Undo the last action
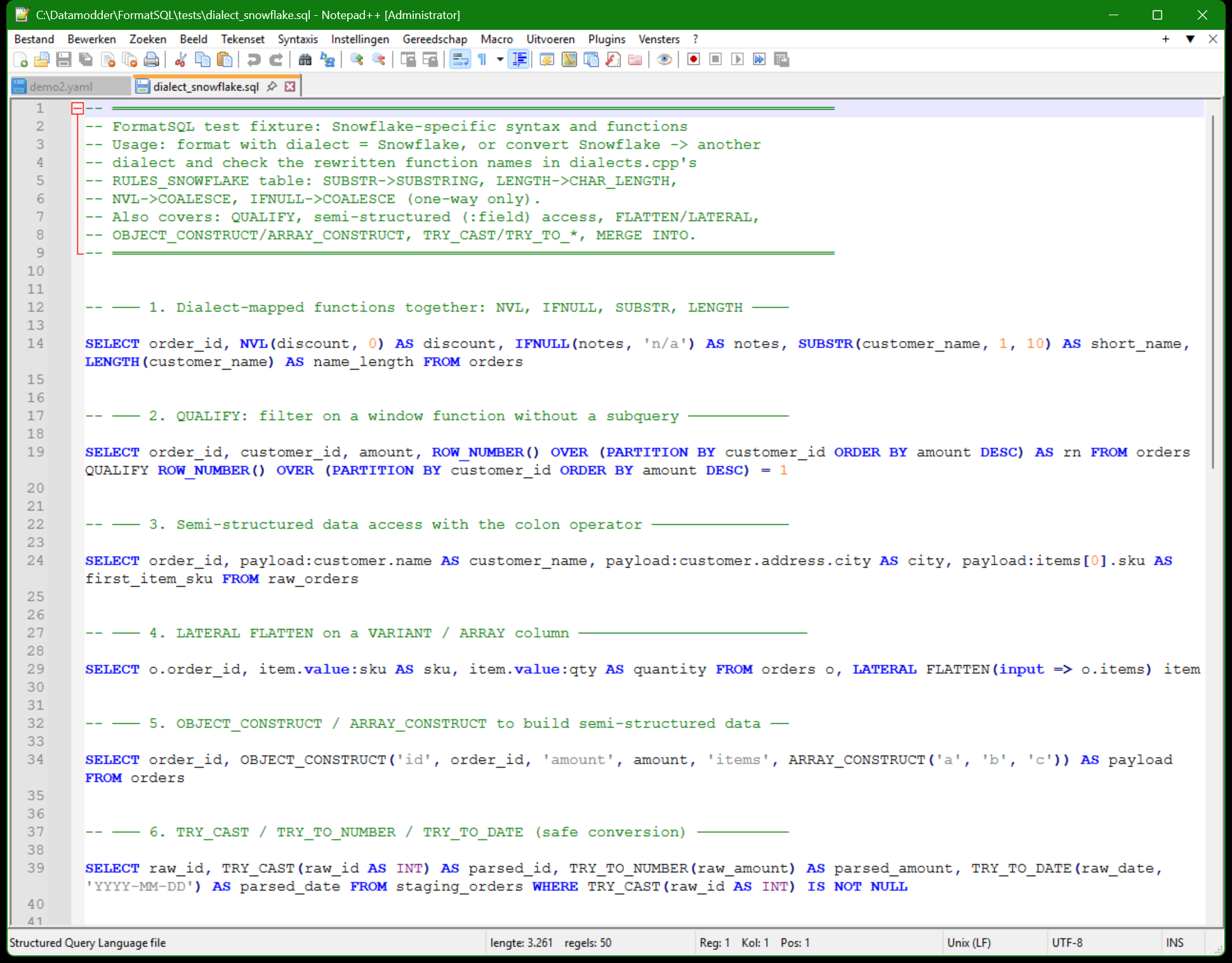1232x963 pixels. 254,60
